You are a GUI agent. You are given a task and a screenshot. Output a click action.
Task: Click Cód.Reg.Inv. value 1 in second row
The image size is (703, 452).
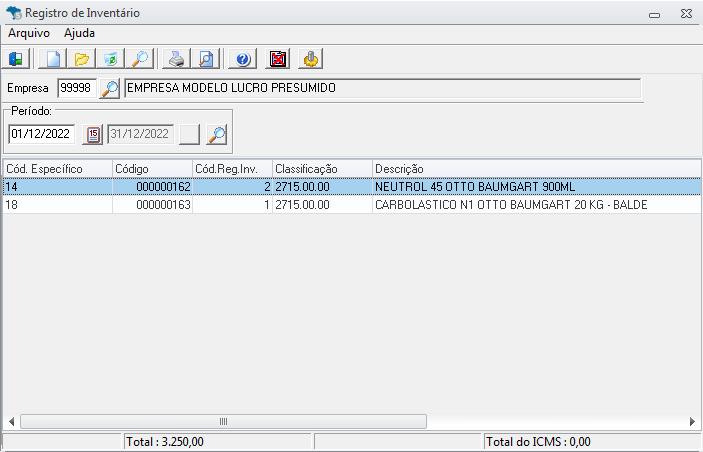click(x=232, y=205)
